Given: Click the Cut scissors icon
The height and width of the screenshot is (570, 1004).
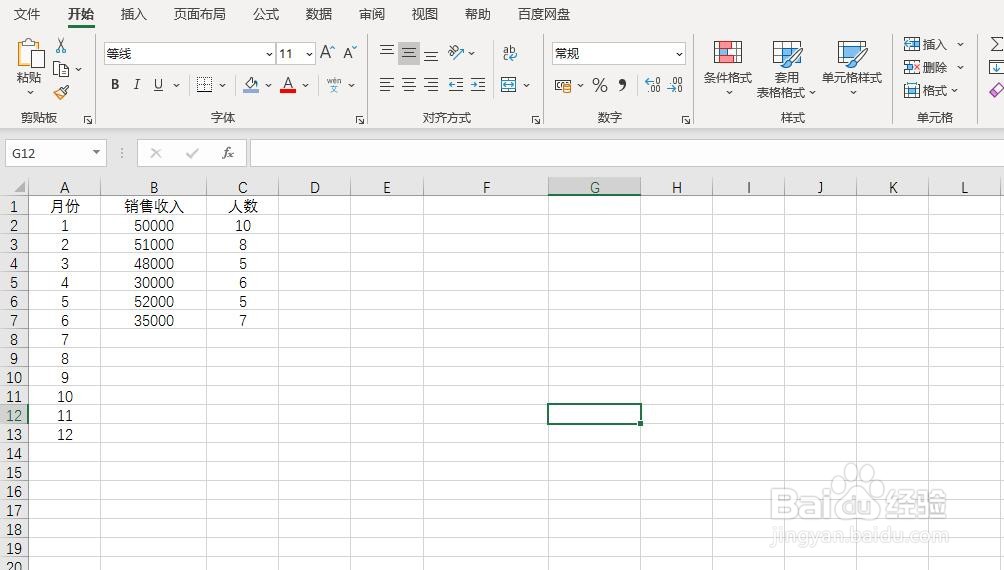Looking at the screenshot, I should (61, 45).
